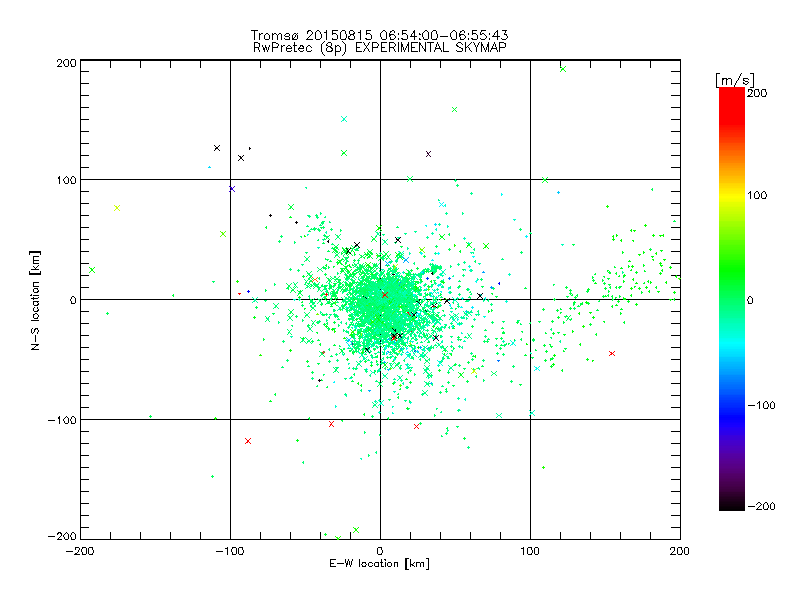Select the RwPretec (8p) EXPERIMENTAL SKYMAP subtitle
800x600 pixels.
coord(380,47)
